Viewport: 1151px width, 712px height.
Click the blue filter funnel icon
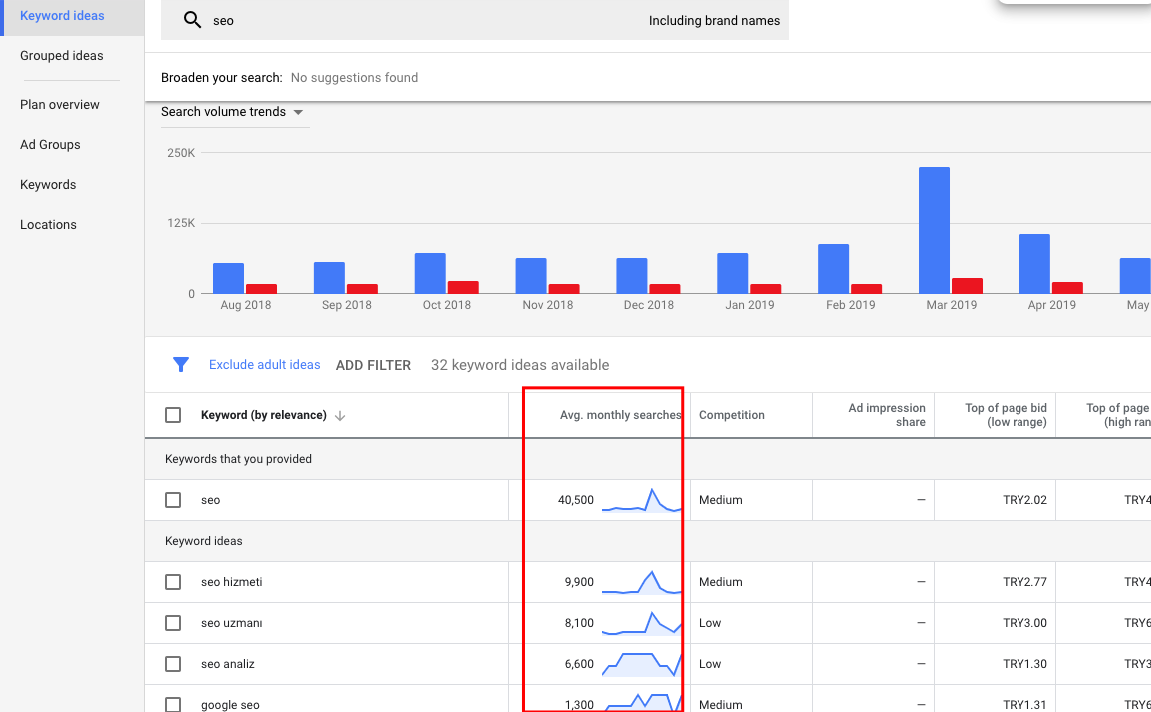[181, 365]
